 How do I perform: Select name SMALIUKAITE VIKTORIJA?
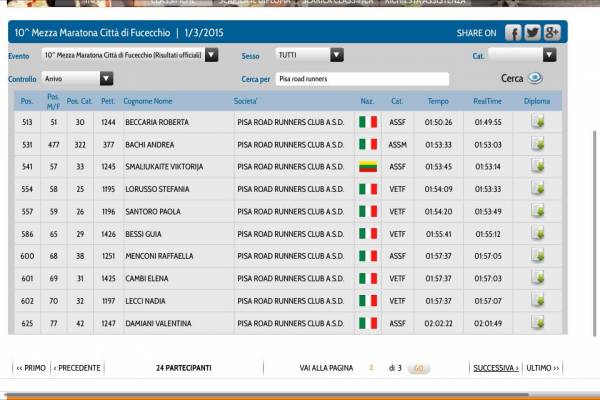[164, 167]
